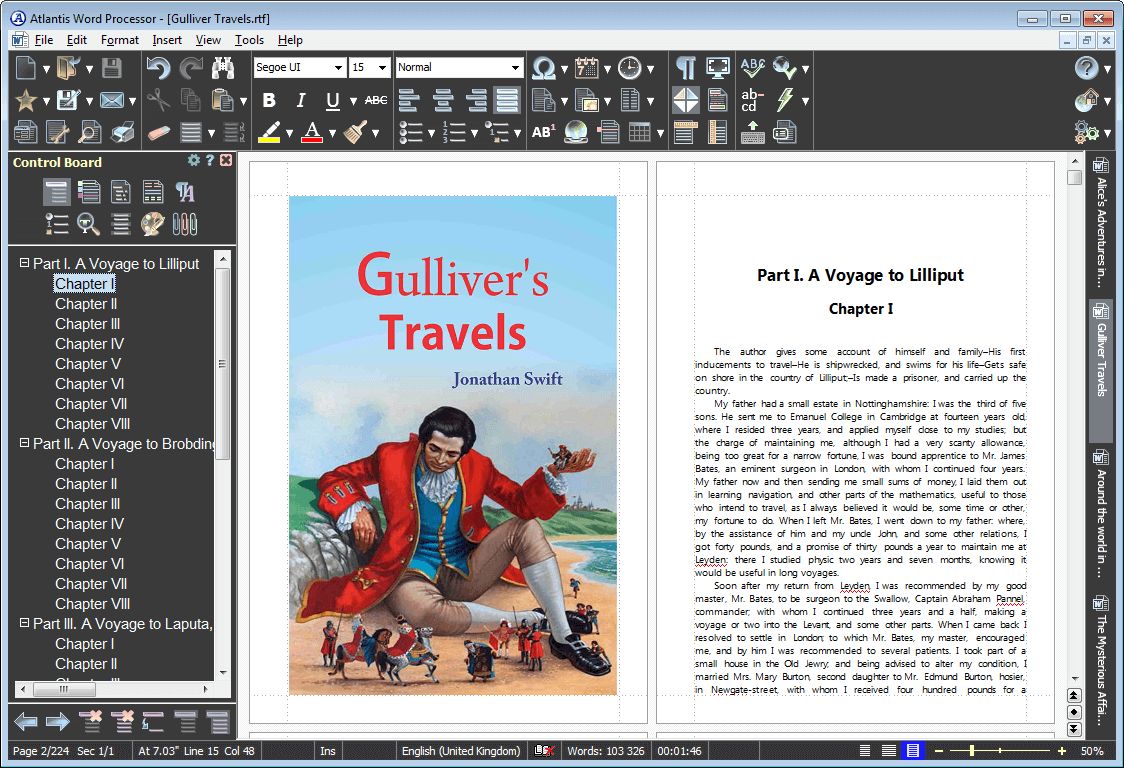Viewport: 1124px width, 768px height.
Task: Click the ab-cd hyphenation icon
Action: [x=753, y=100]
